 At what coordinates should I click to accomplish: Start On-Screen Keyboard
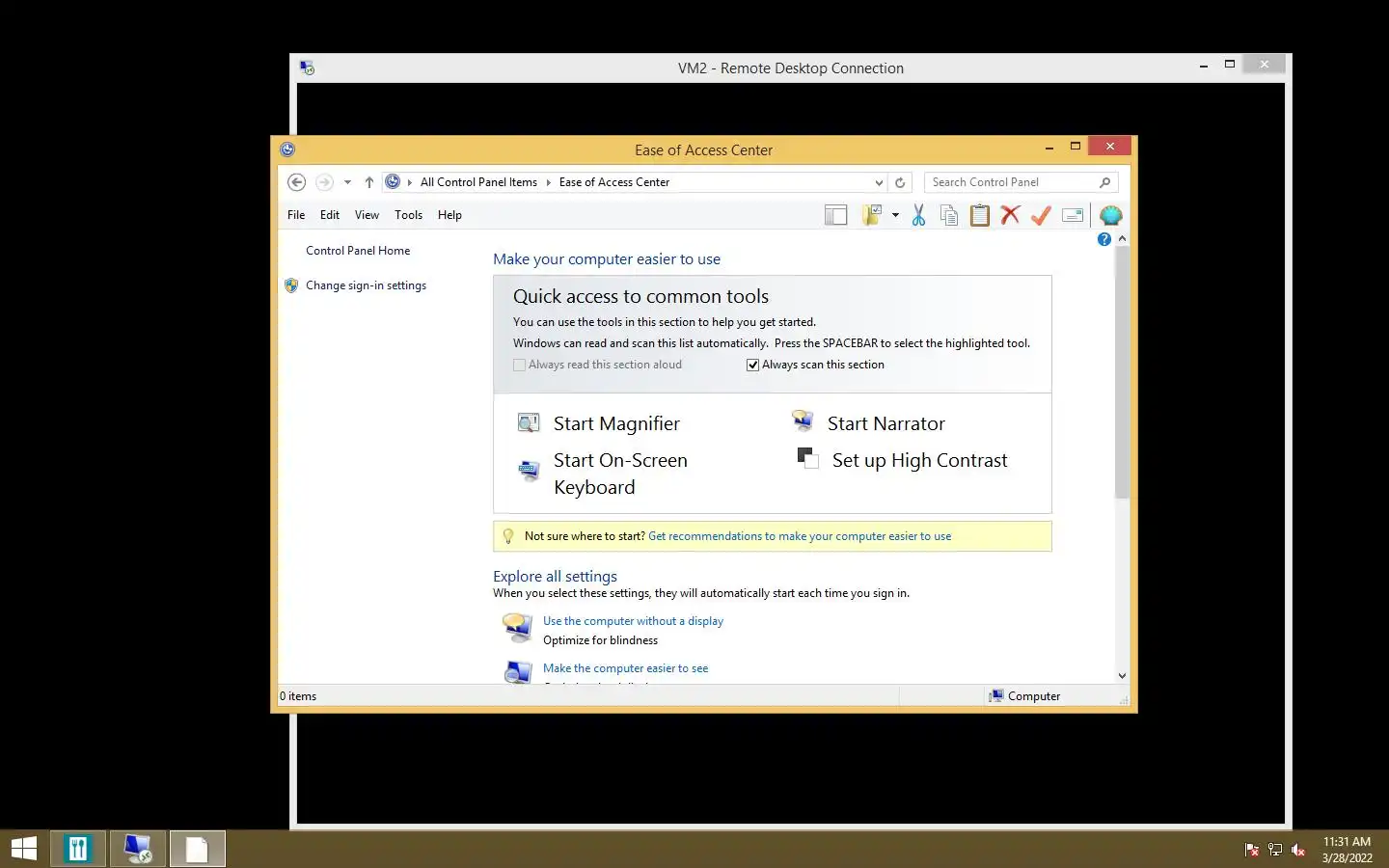[x=620, y=474]
